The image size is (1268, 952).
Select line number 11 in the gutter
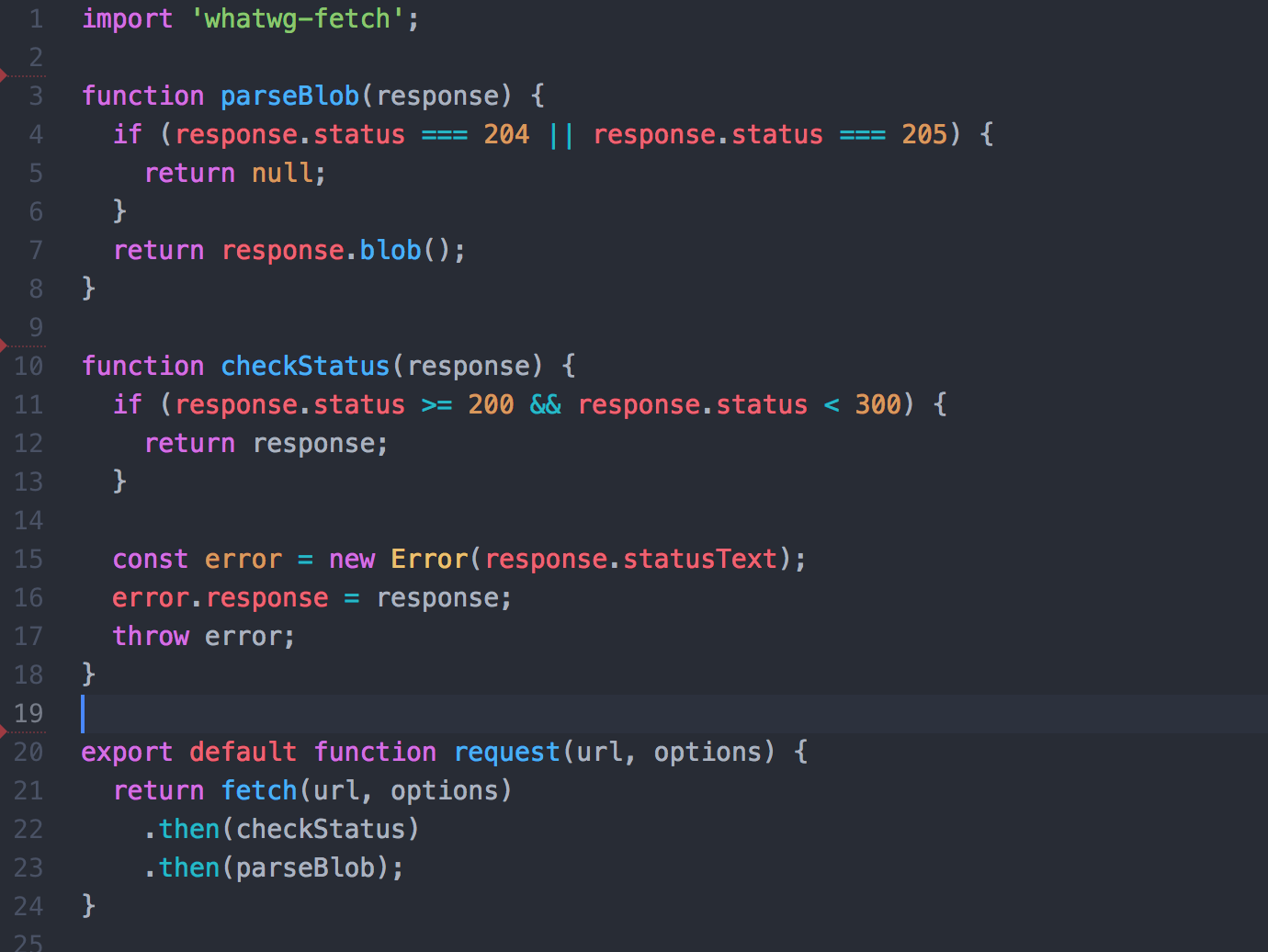click(x=28, y=404)
